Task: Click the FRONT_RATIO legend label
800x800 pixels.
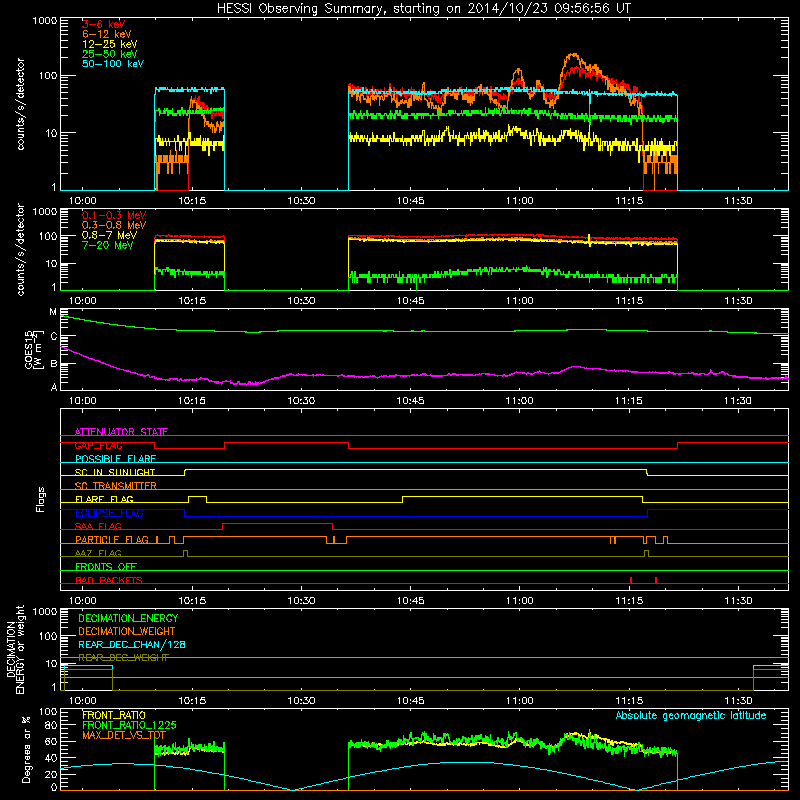Action: [x=114, y=715]
